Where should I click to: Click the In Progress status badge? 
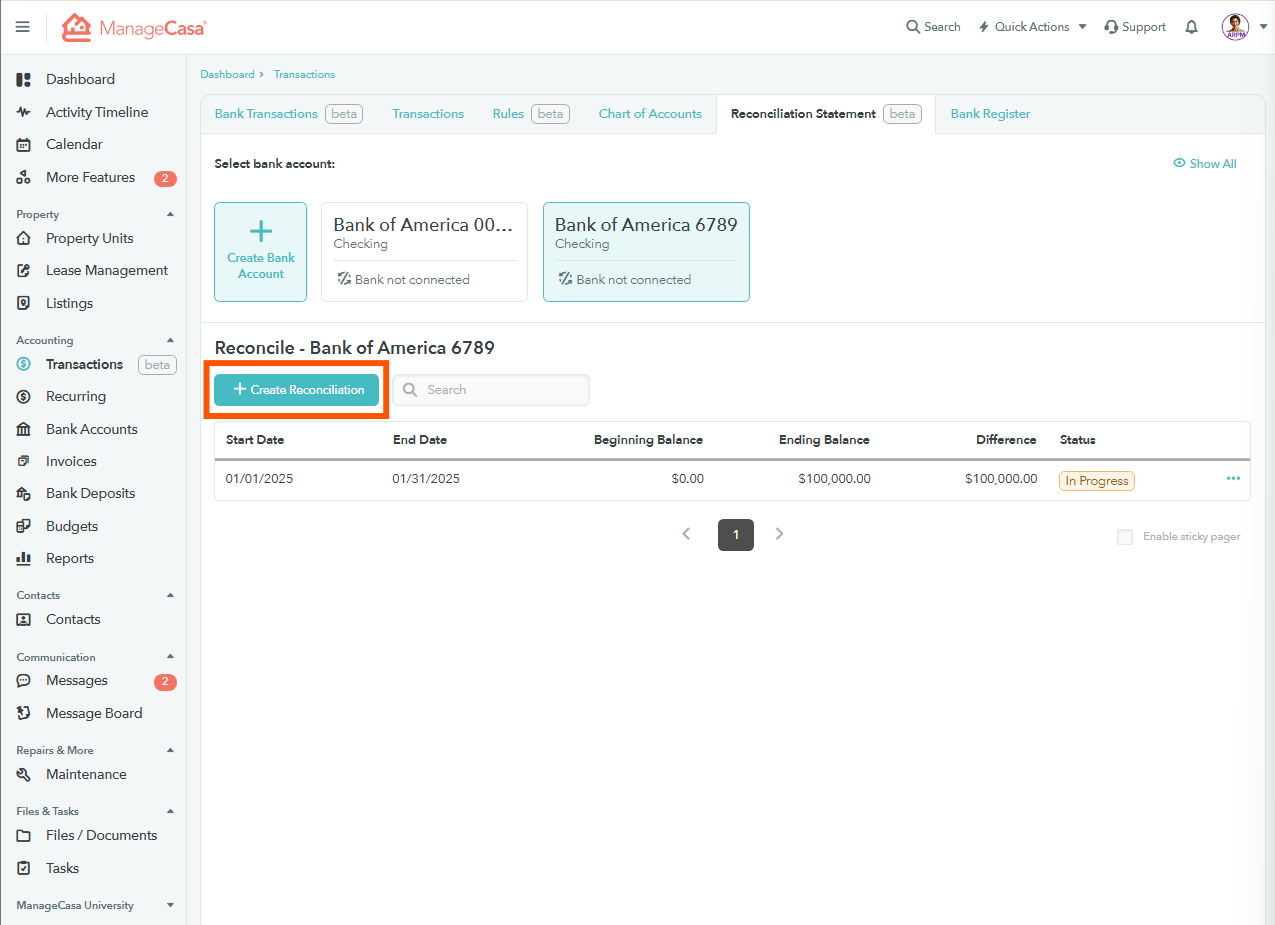[1096, 481]
